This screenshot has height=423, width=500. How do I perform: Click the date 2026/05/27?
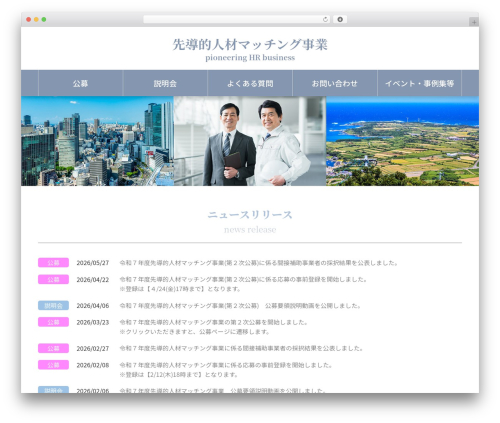click(93, 263)
